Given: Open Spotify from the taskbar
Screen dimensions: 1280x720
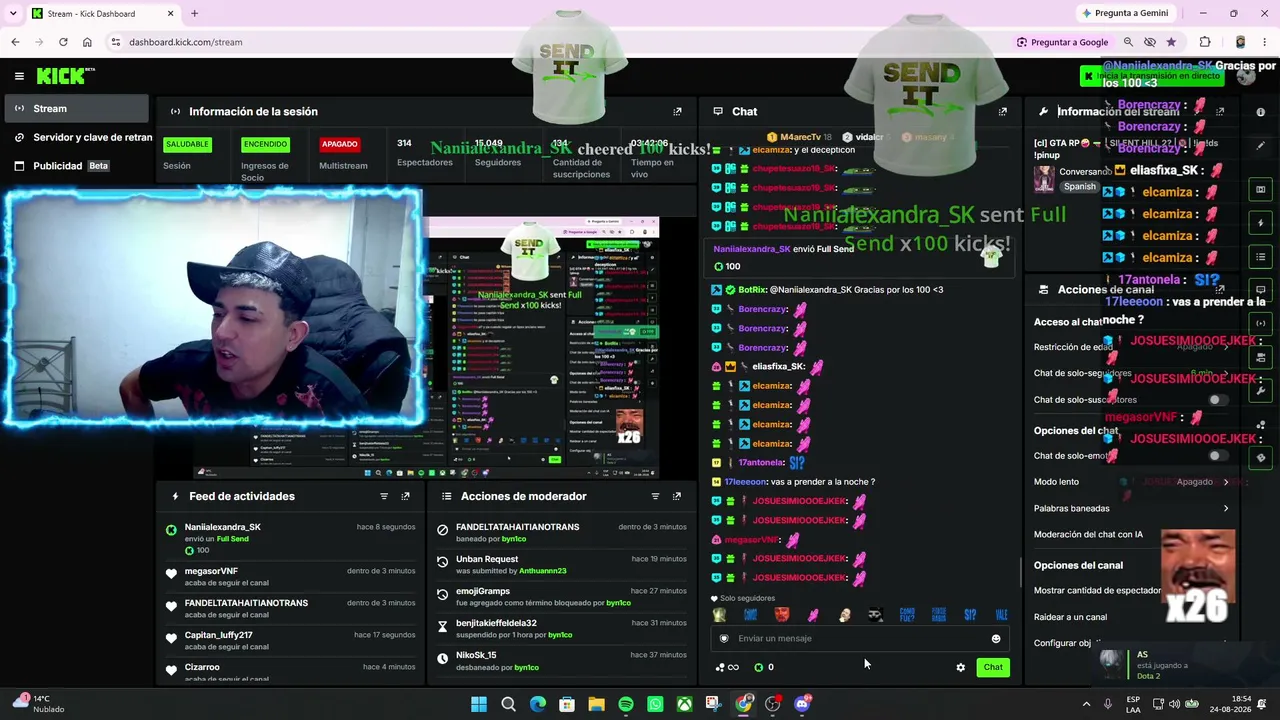Looking at the screenshot, I should point(626,704).
